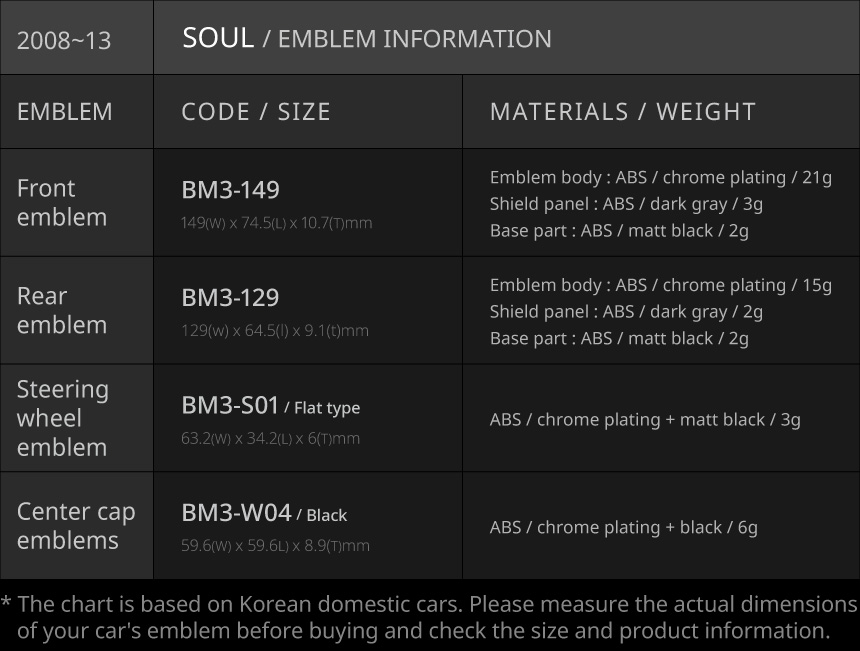This screenshot has height=651, width=860.
Task: Click the 149 x 74.5 x 10.7 mm size text
Action: point(276,223)
